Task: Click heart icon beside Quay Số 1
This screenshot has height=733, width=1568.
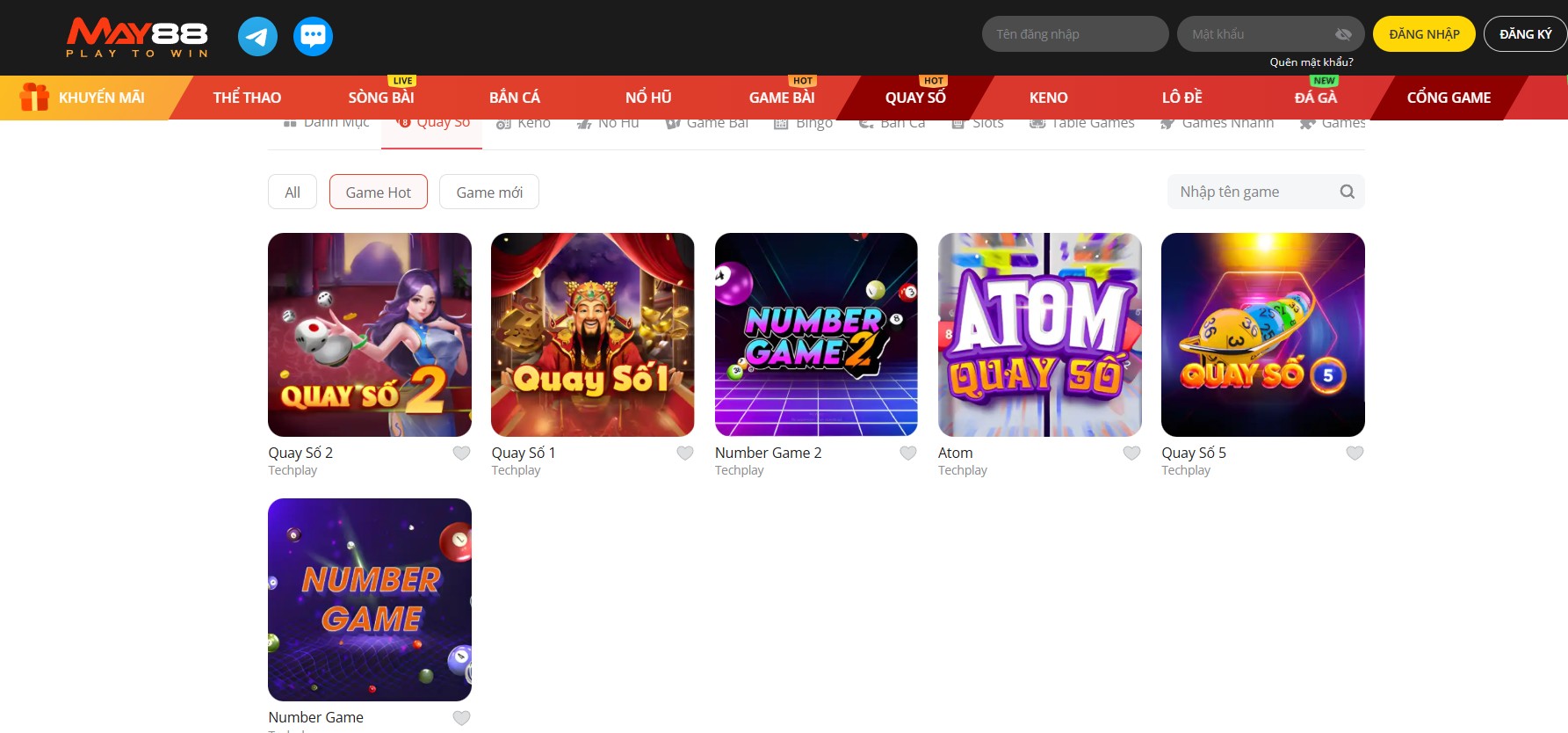Action: [685, 454]
